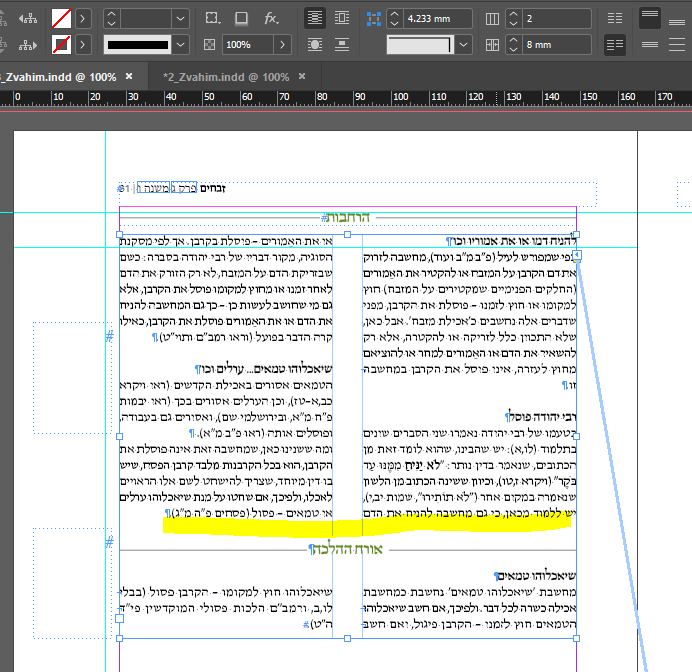This screenshot has height=672, width=692.
Task: Click the fx object effects icon
Action: pos(271,18)
